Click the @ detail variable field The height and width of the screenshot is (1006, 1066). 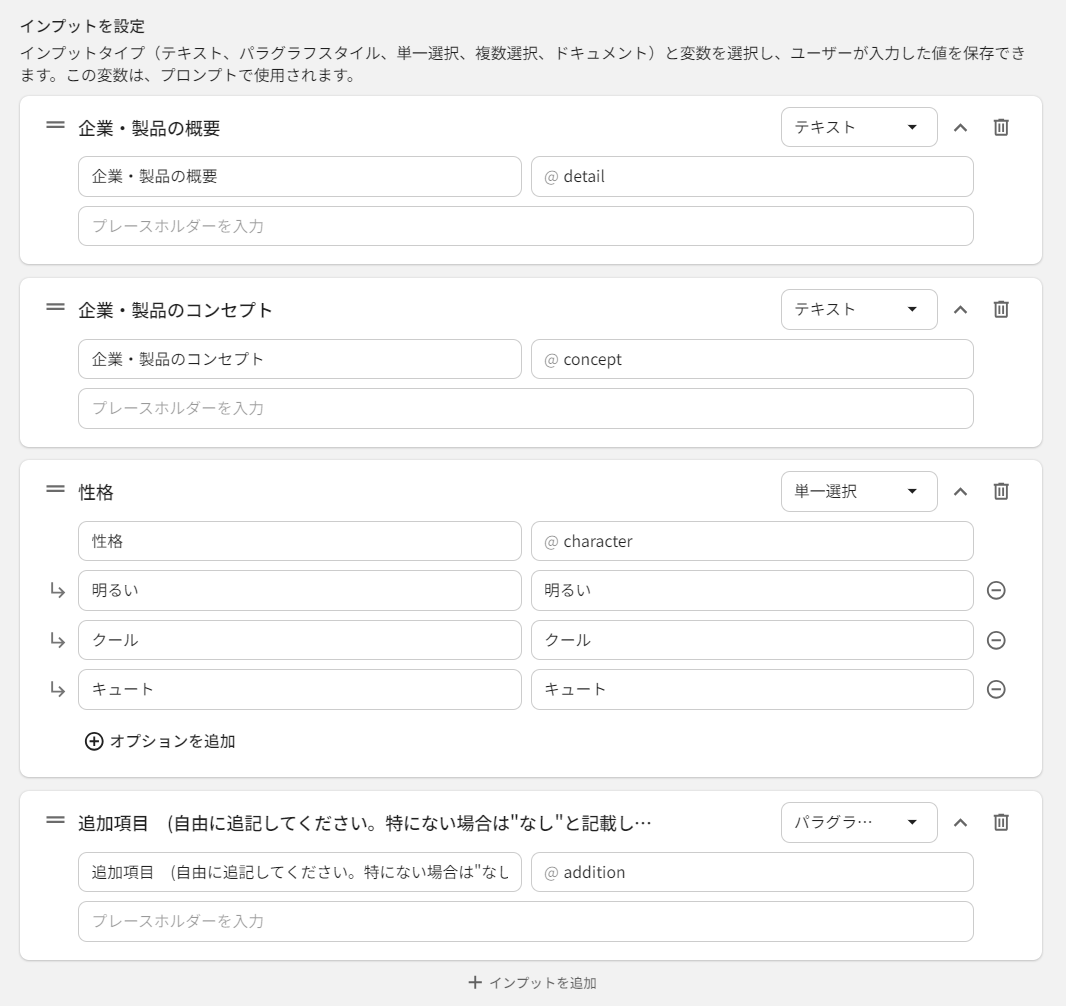pyautogui.click(x=752, y=177)
